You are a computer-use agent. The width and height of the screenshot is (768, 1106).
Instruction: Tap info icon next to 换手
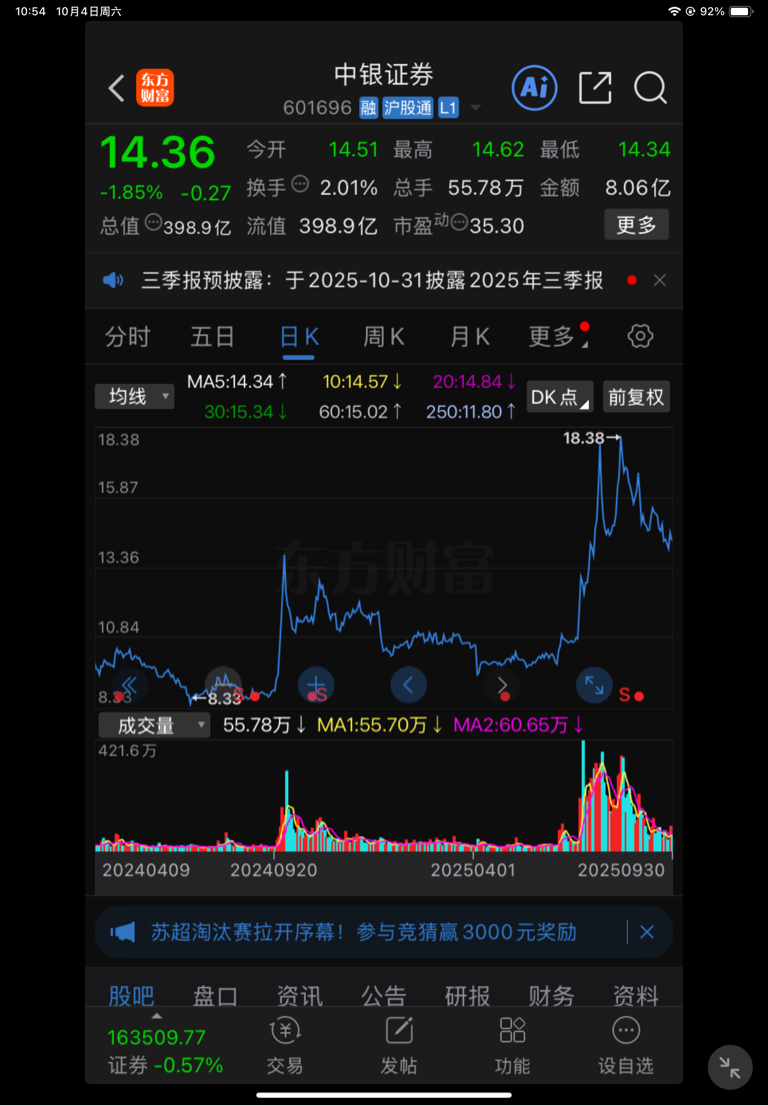pyautogui.click(x=300, y=185)
